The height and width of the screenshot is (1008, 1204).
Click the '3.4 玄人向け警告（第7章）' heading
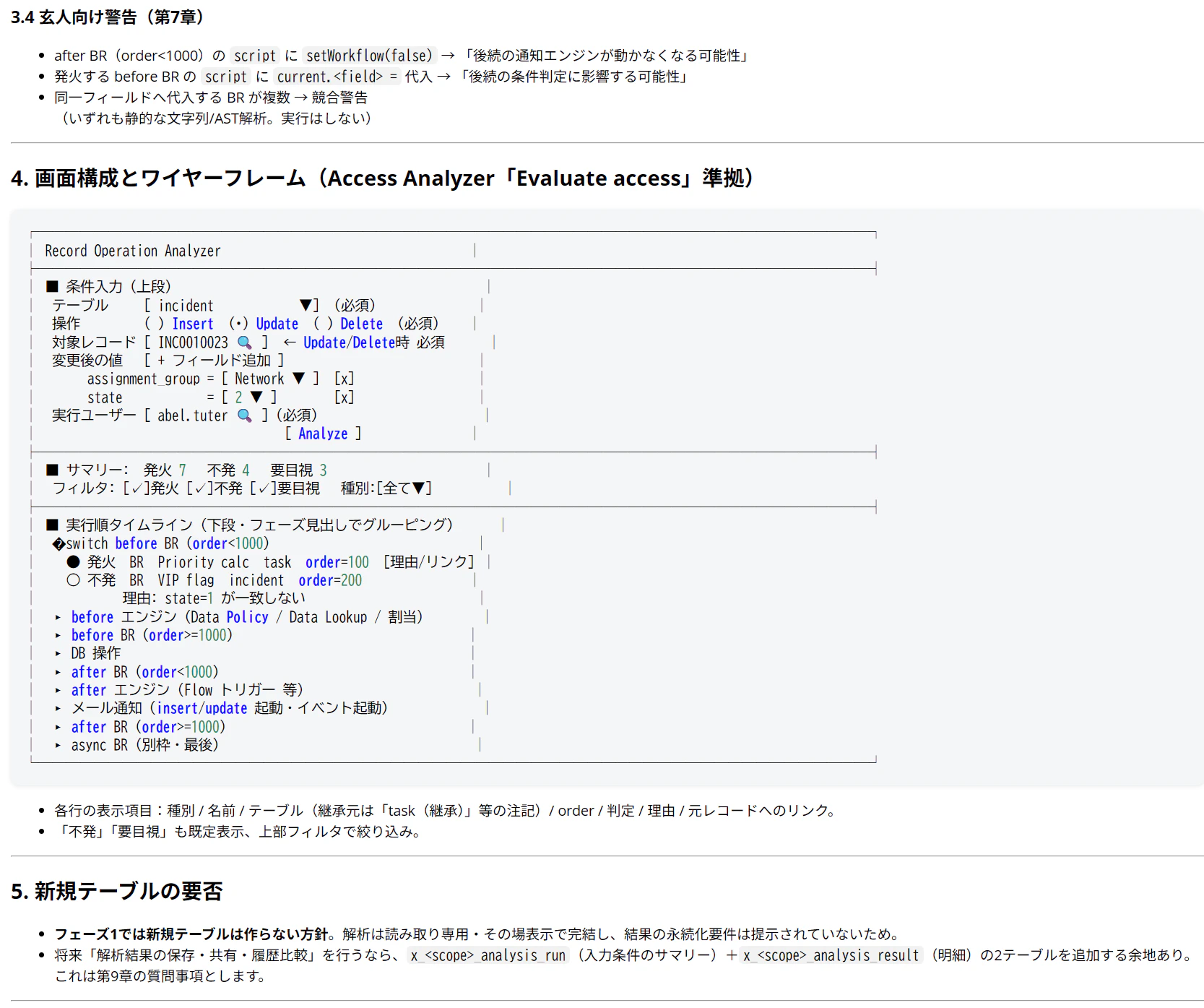pyautogui.click(x=109, y=17)
